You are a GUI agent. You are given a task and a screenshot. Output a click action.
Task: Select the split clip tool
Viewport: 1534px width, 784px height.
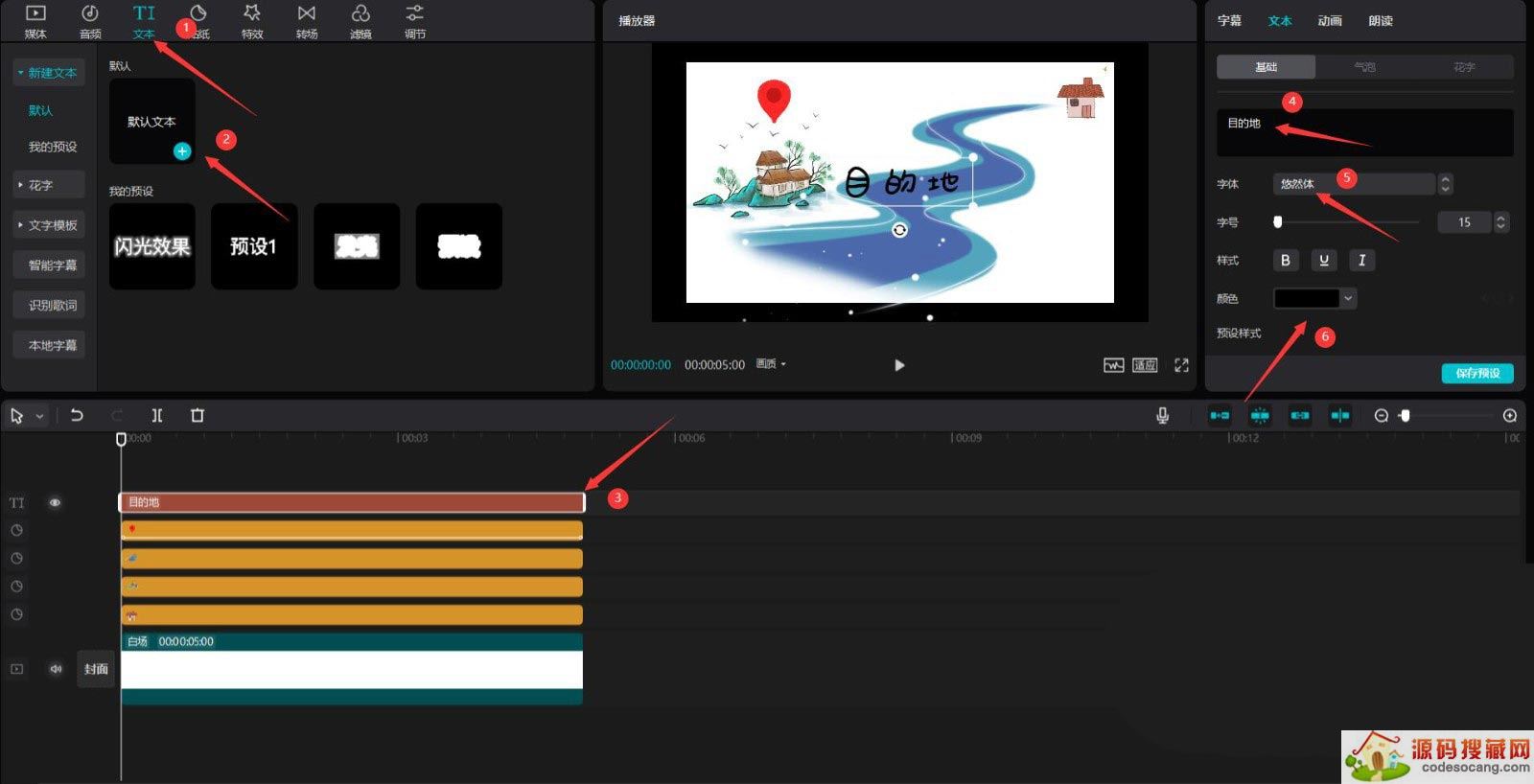(157, 415)
